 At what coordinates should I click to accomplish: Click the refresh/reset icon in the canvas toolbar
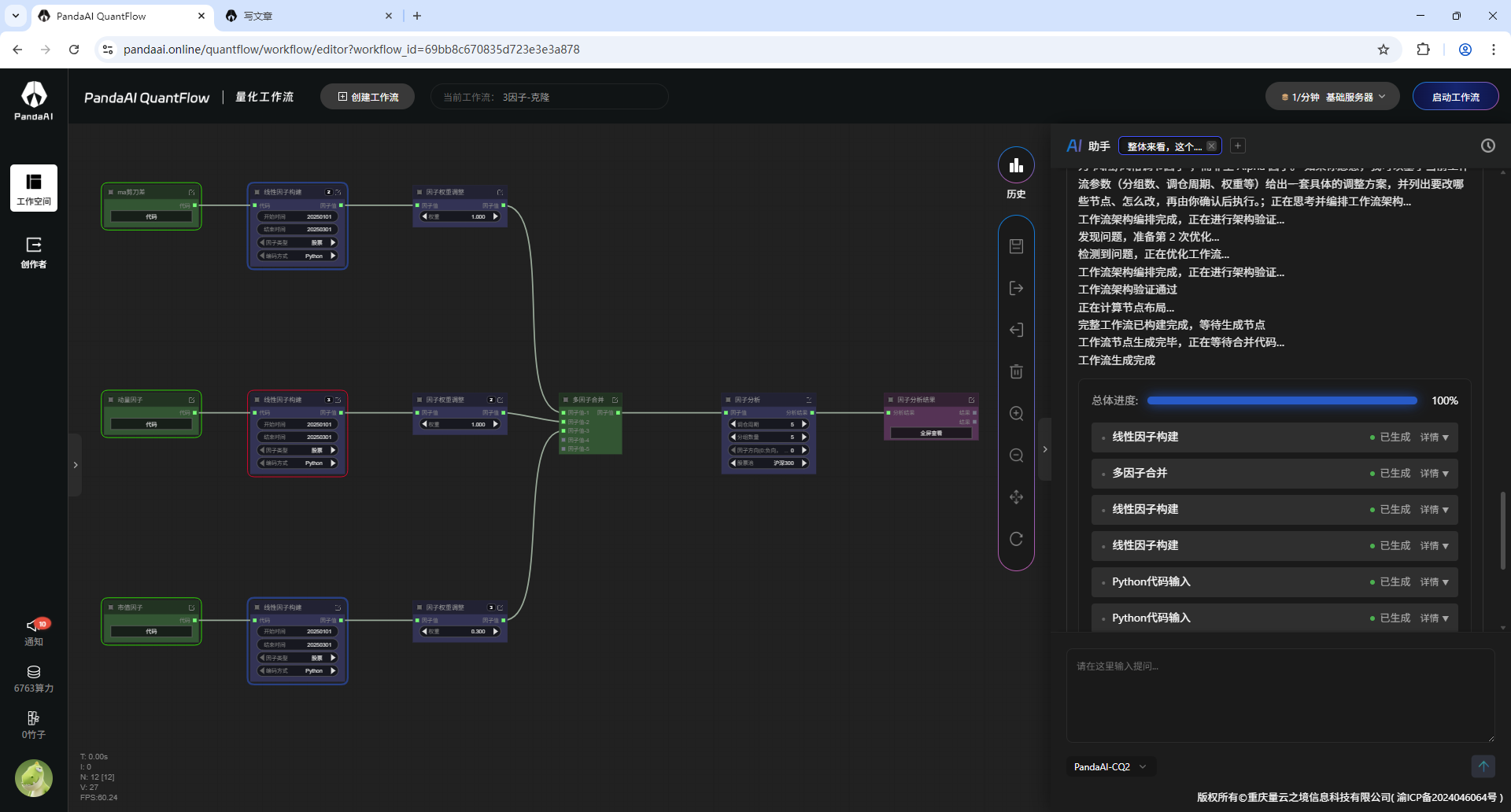click(1016, 539)
